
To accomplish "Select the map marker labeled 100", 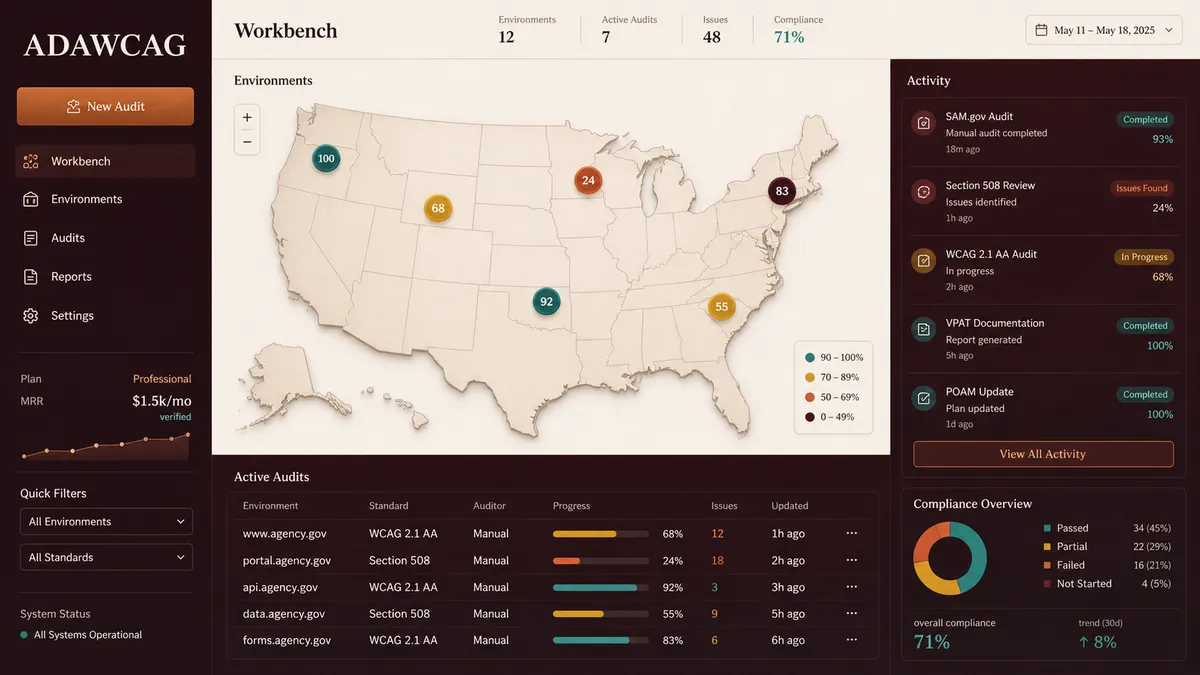I will pyautogui.click(x=325, y=158).
